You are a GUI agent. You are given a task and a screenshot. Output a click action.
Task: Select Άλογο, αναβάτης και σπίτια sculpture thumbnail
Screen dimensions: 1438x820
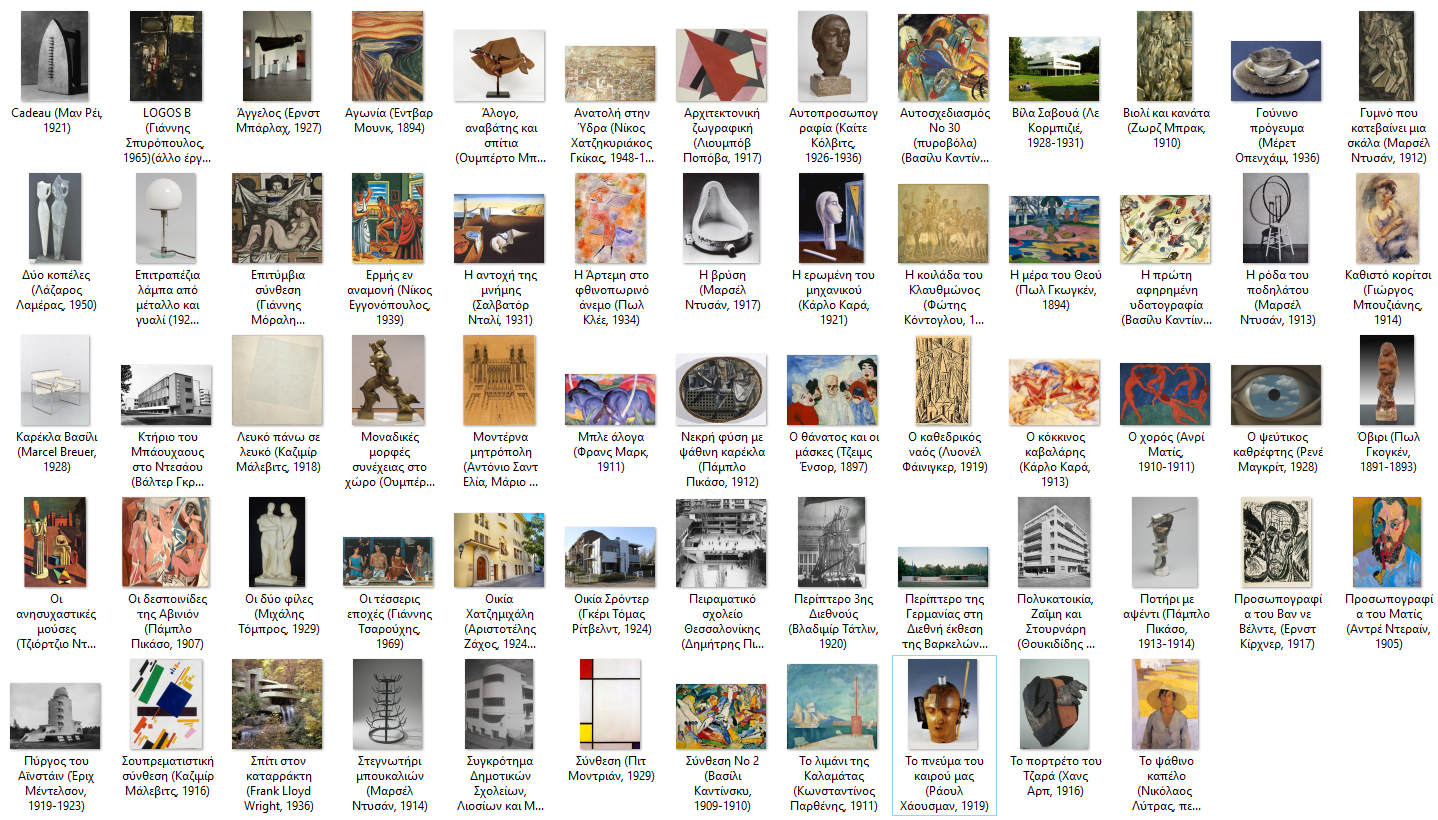point(499,64)
